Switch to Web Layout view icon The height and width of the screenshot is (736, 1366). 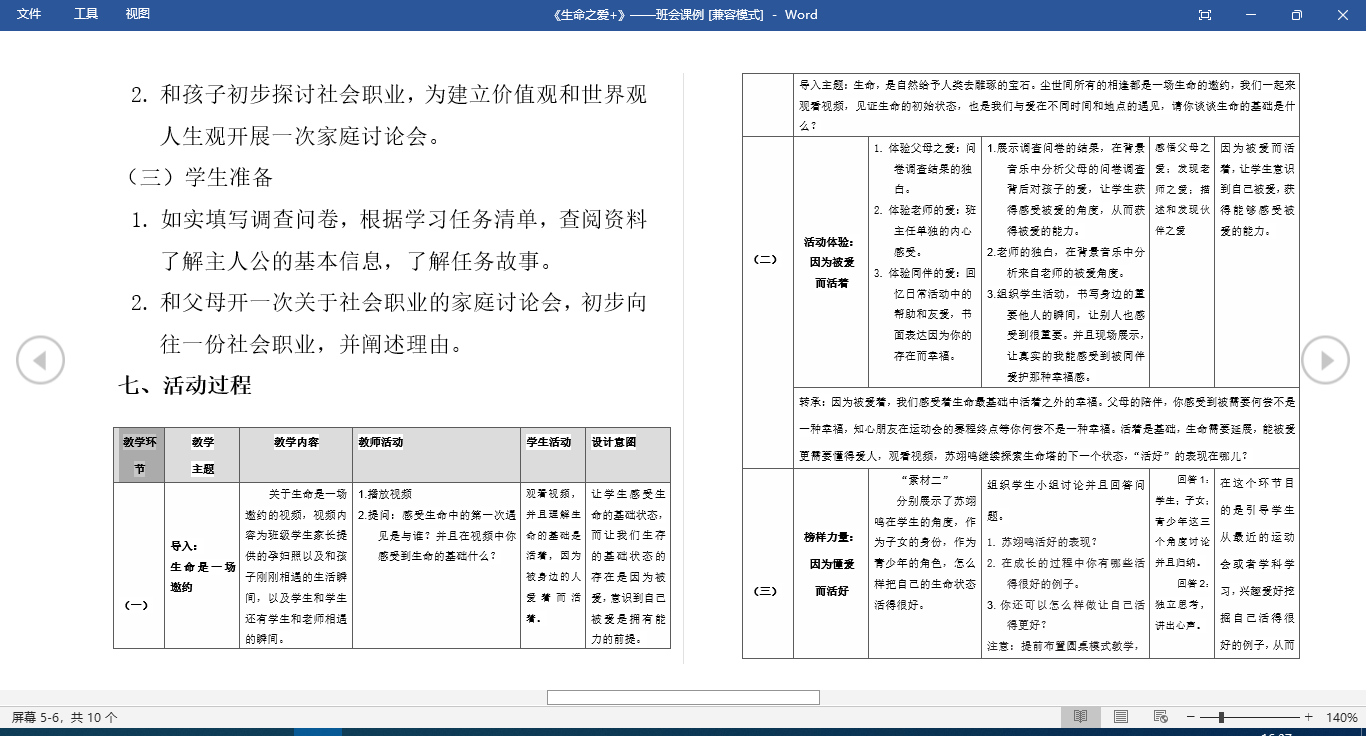tap(1160, 717)
